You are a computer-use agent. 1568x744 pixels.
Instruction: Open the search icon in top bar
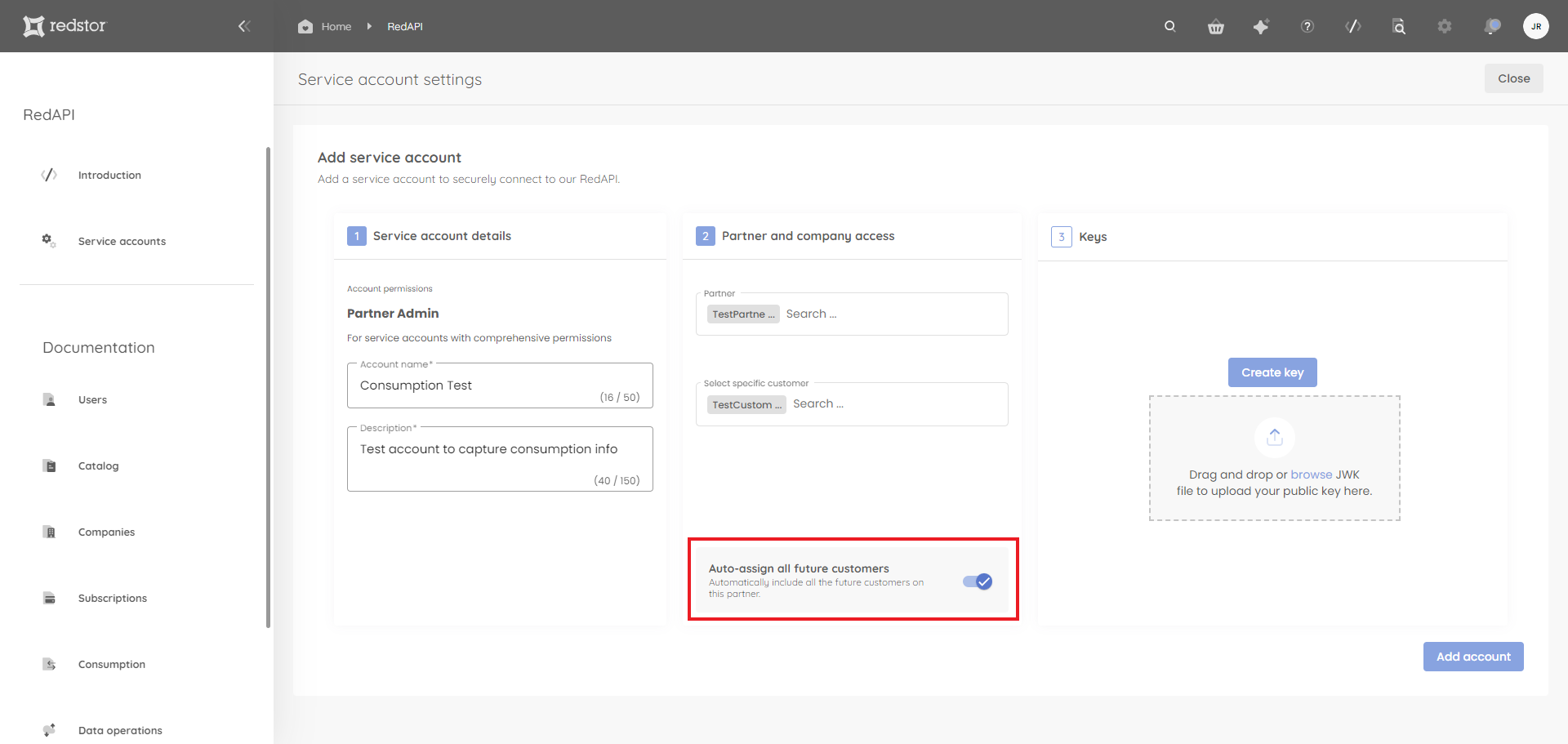click(x=1169, y=26)
